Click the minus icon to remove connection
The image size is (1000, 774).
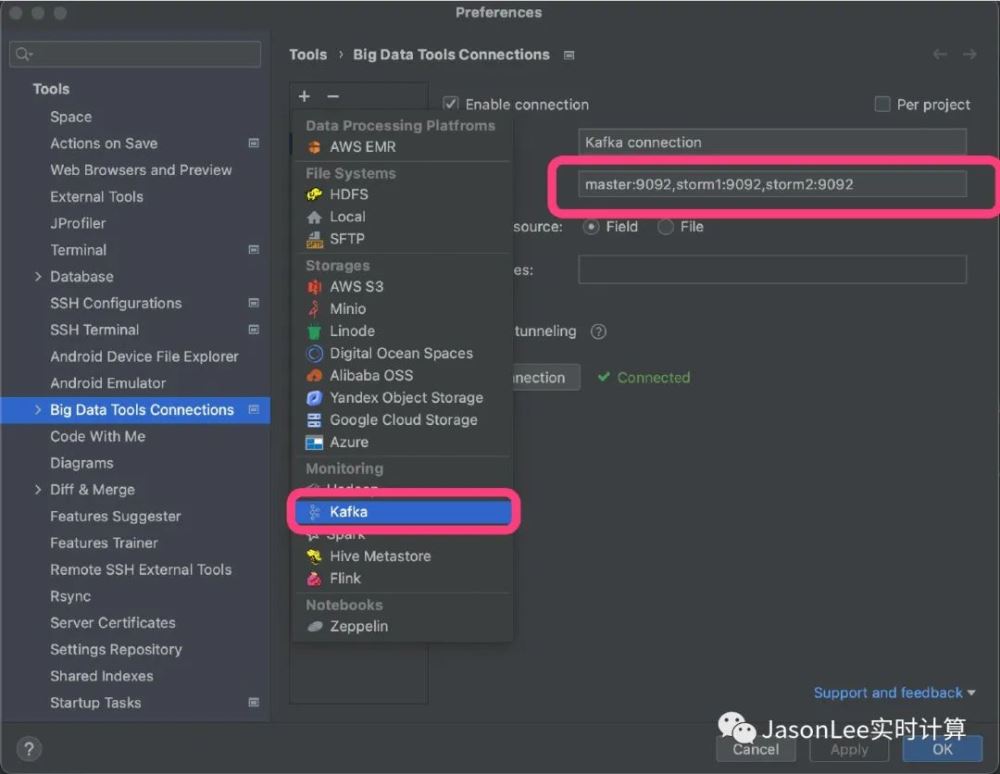tap(333, 96)
